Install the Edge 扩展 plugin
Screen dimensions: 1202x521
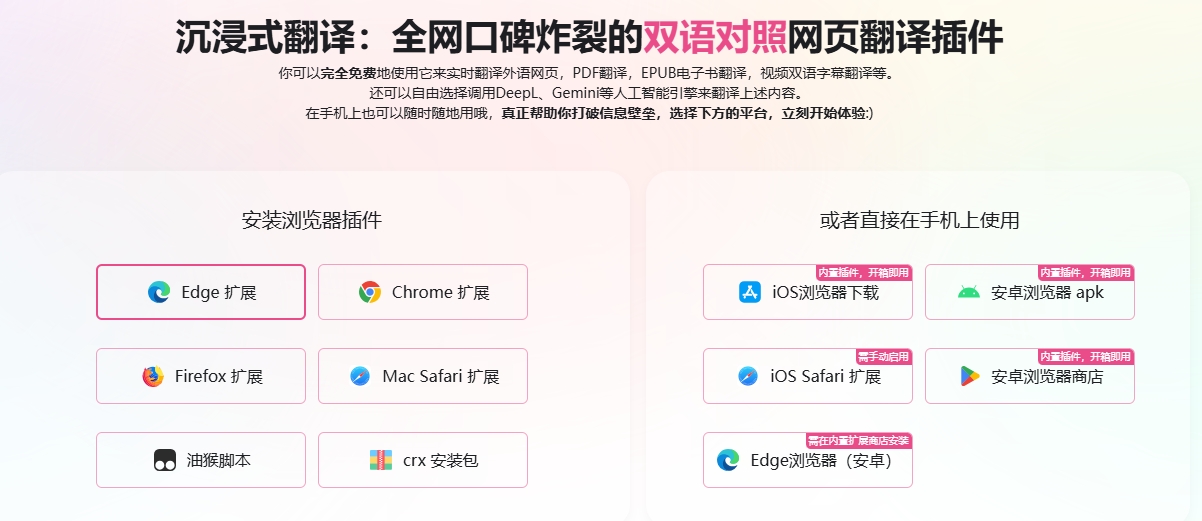coord(201,292)
